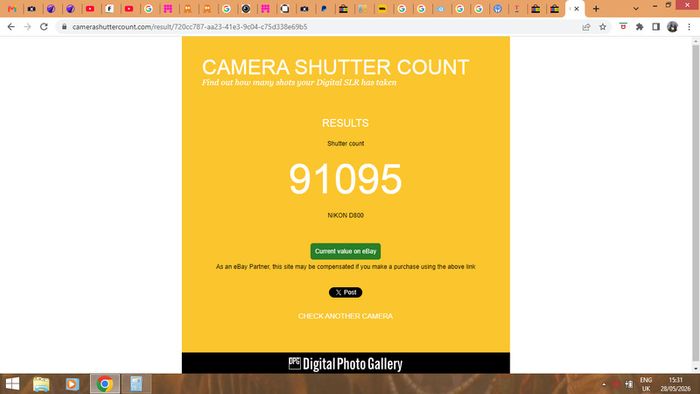Go back to the previous page
Screen dimensions: 700x394
(x=11, y=27)
